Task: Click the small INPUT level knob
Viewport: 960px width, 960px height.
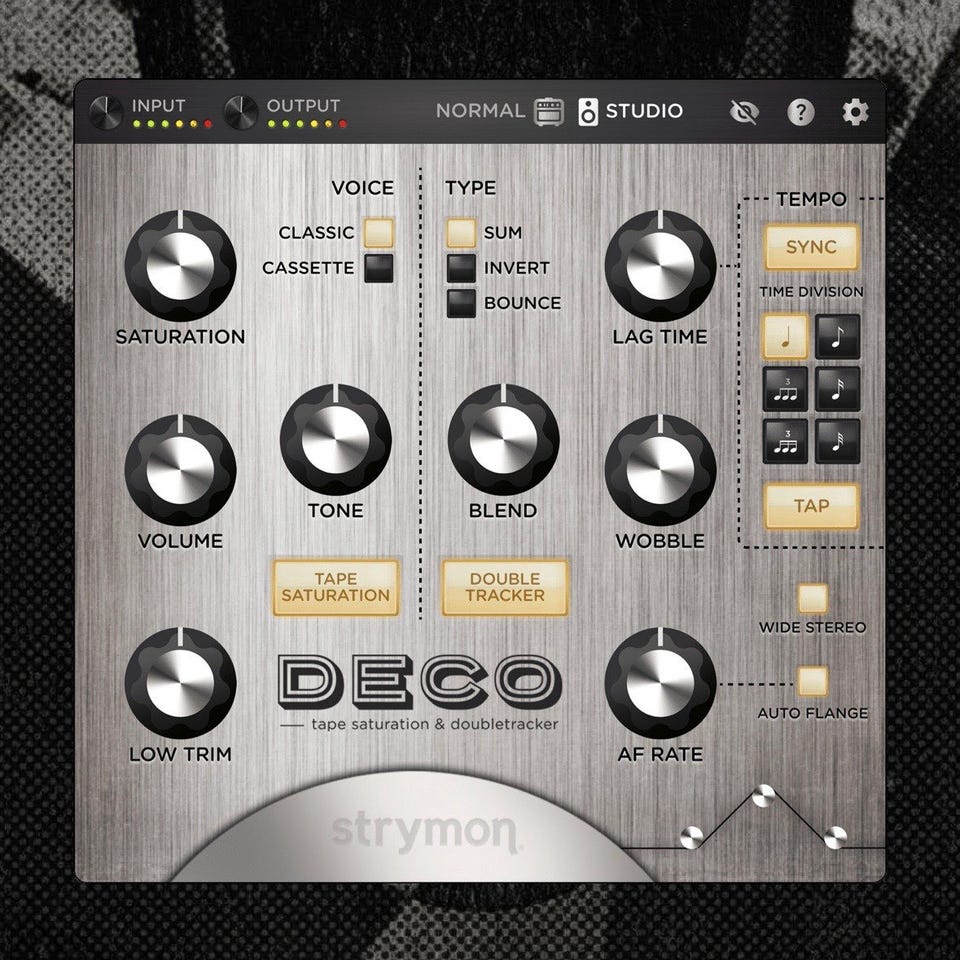Action: point(106,113)
